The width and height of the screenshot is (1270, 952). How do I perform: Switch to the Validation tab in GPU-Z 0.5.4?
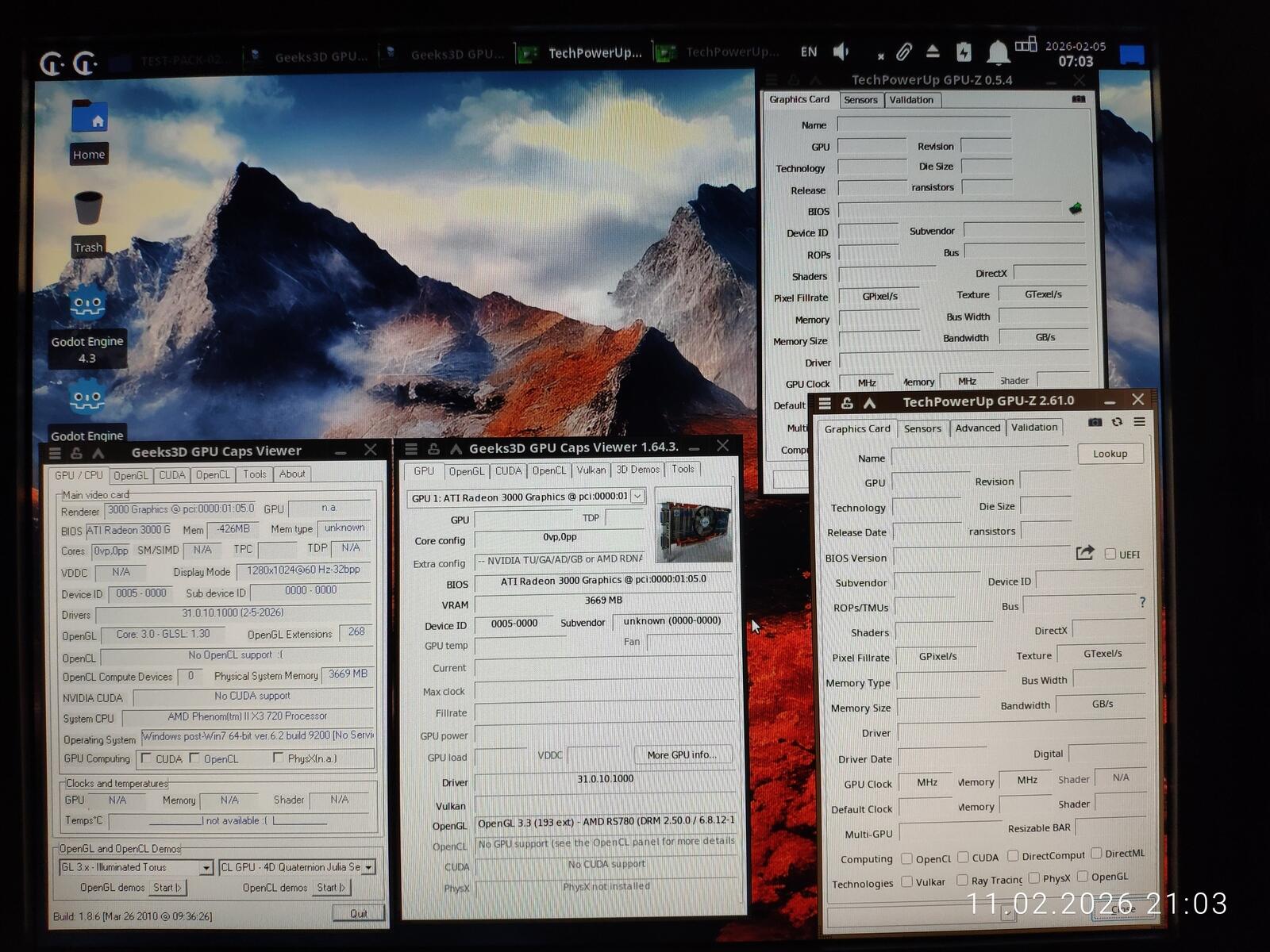pos(911,100)
